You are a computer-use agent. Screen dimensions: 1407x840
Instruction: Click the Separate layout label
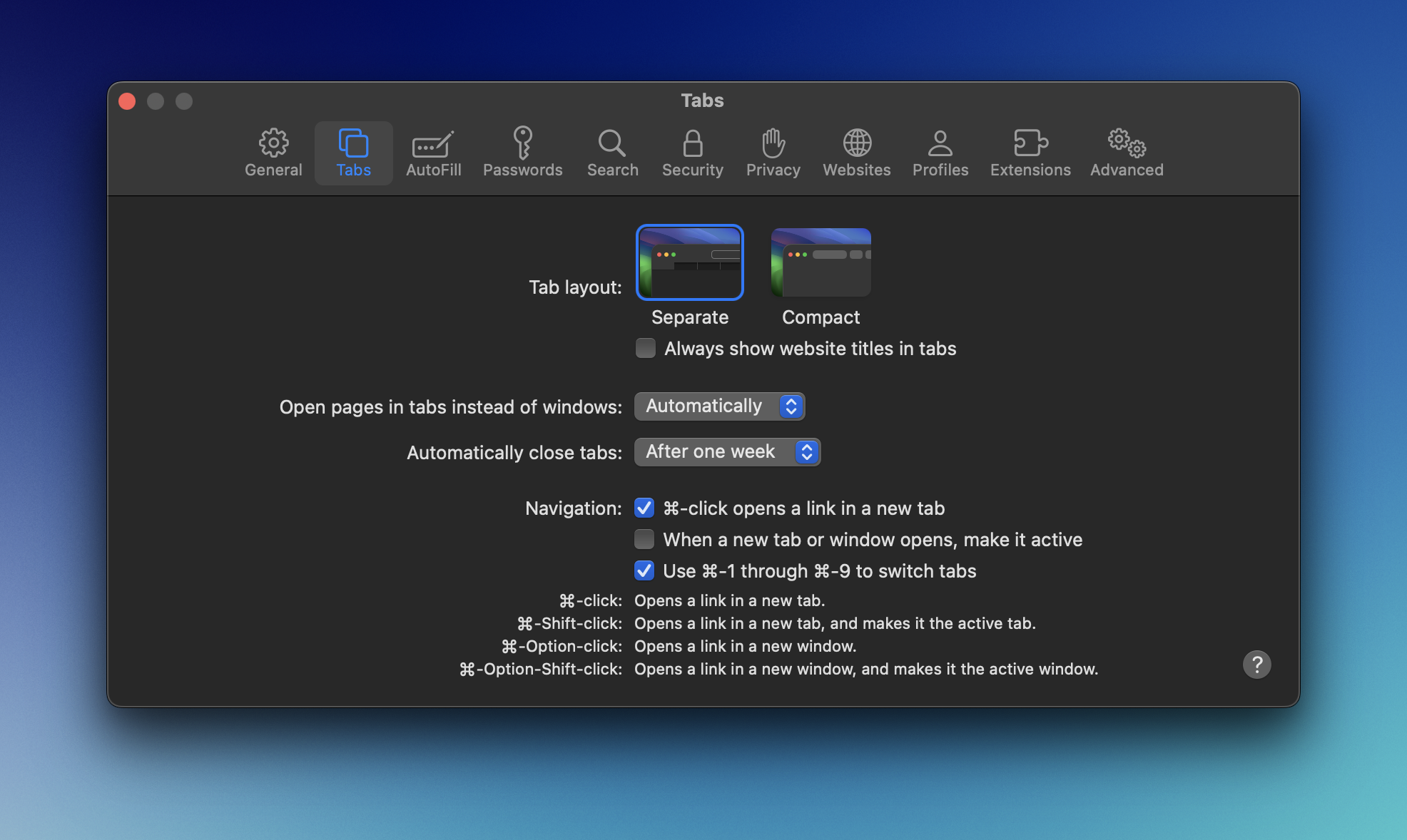689,317
